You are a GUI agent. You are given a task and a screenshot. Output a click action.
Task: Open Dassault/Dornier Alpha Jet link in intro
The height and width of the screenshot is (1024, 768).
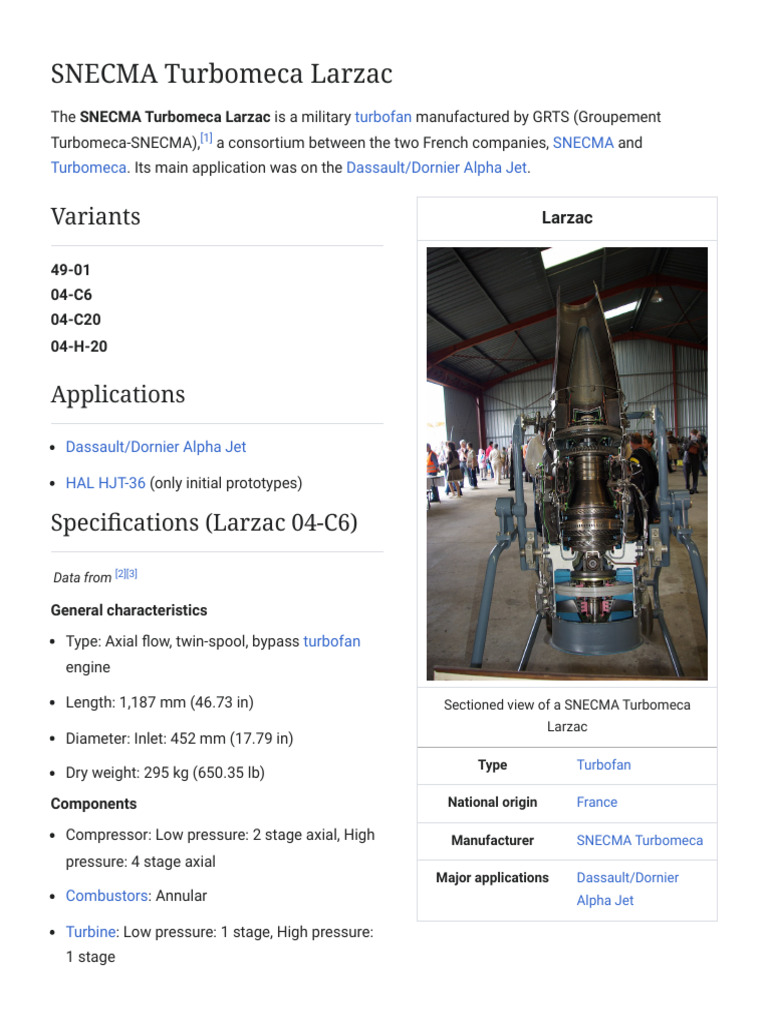(436, 167)
